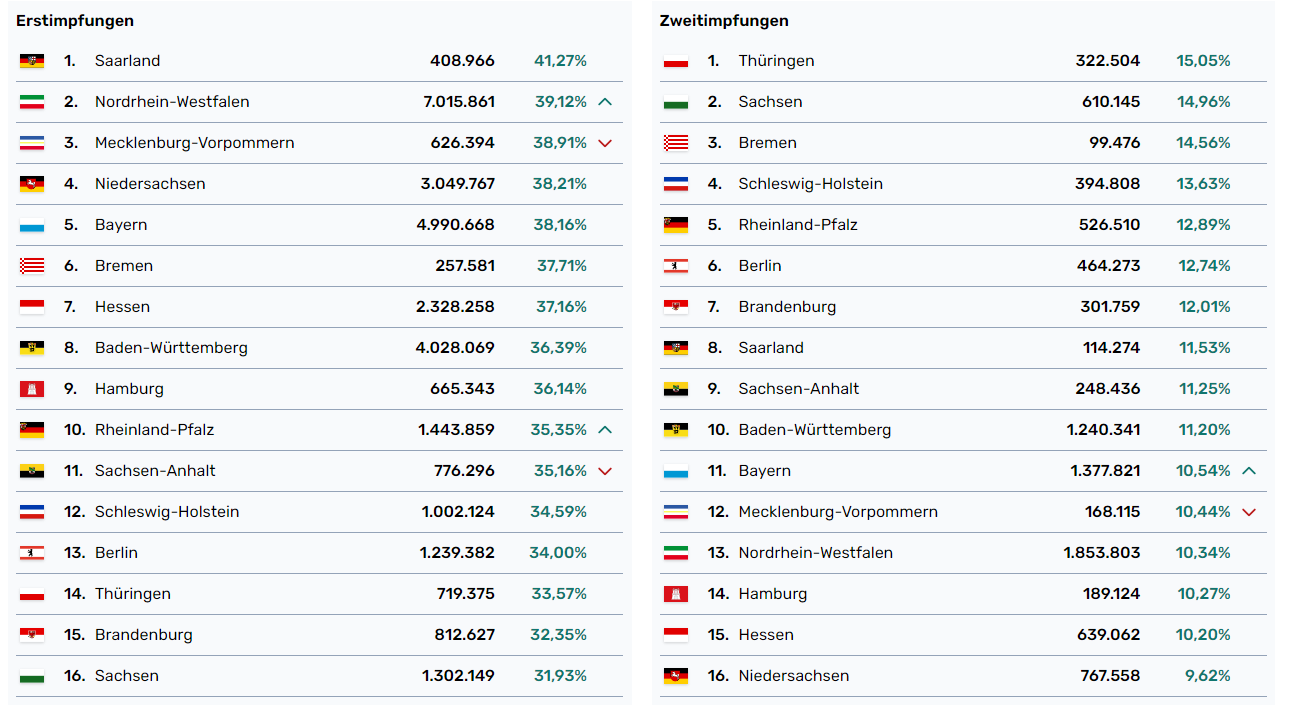The image size is (1312, 705).
Task: Click the Bremen flag in Zweitimpfungen list
Action: tap(675, 143)
